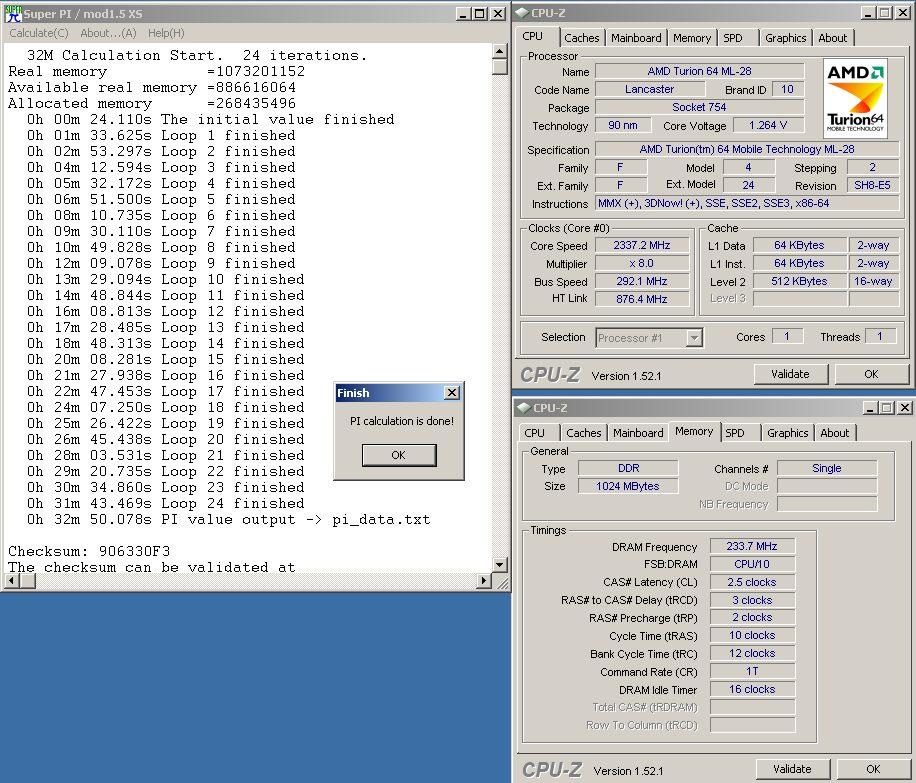Screen dimensions: 916x783
Task: Click the Command Rate value 1T
Action: pyautogui.click(x=752, y=671)
